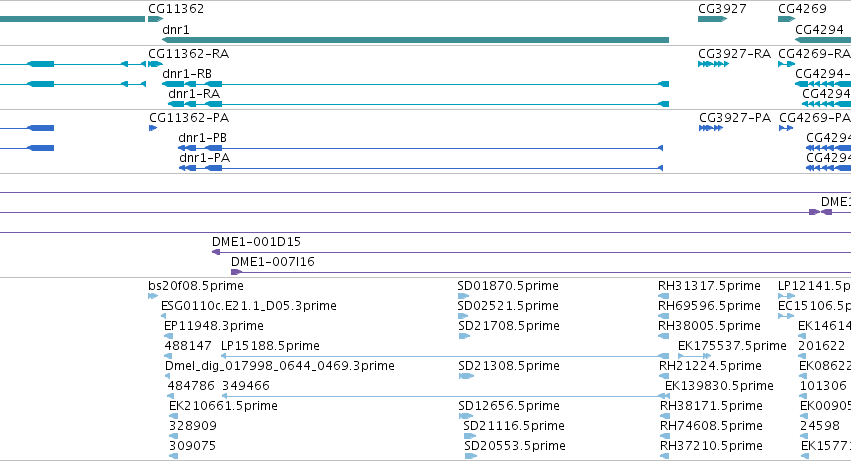851x461 pixels.
Task: Select the EK175537.5prime EST glyph
Action: 694,356
